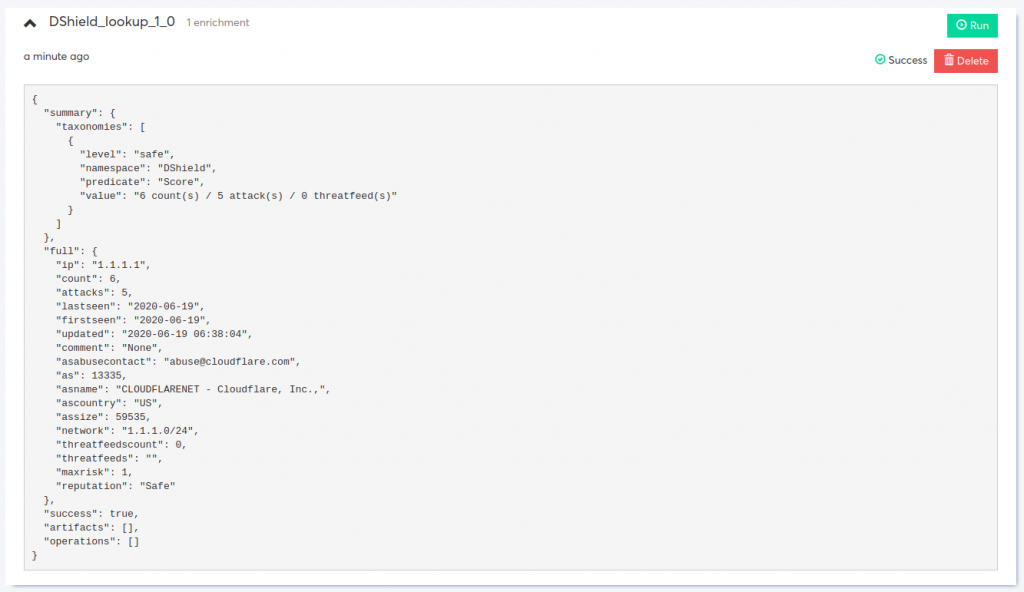1024x592 pixels.
Task: Click the "reputation": "Safe" line
Action: tap(116, 485)
